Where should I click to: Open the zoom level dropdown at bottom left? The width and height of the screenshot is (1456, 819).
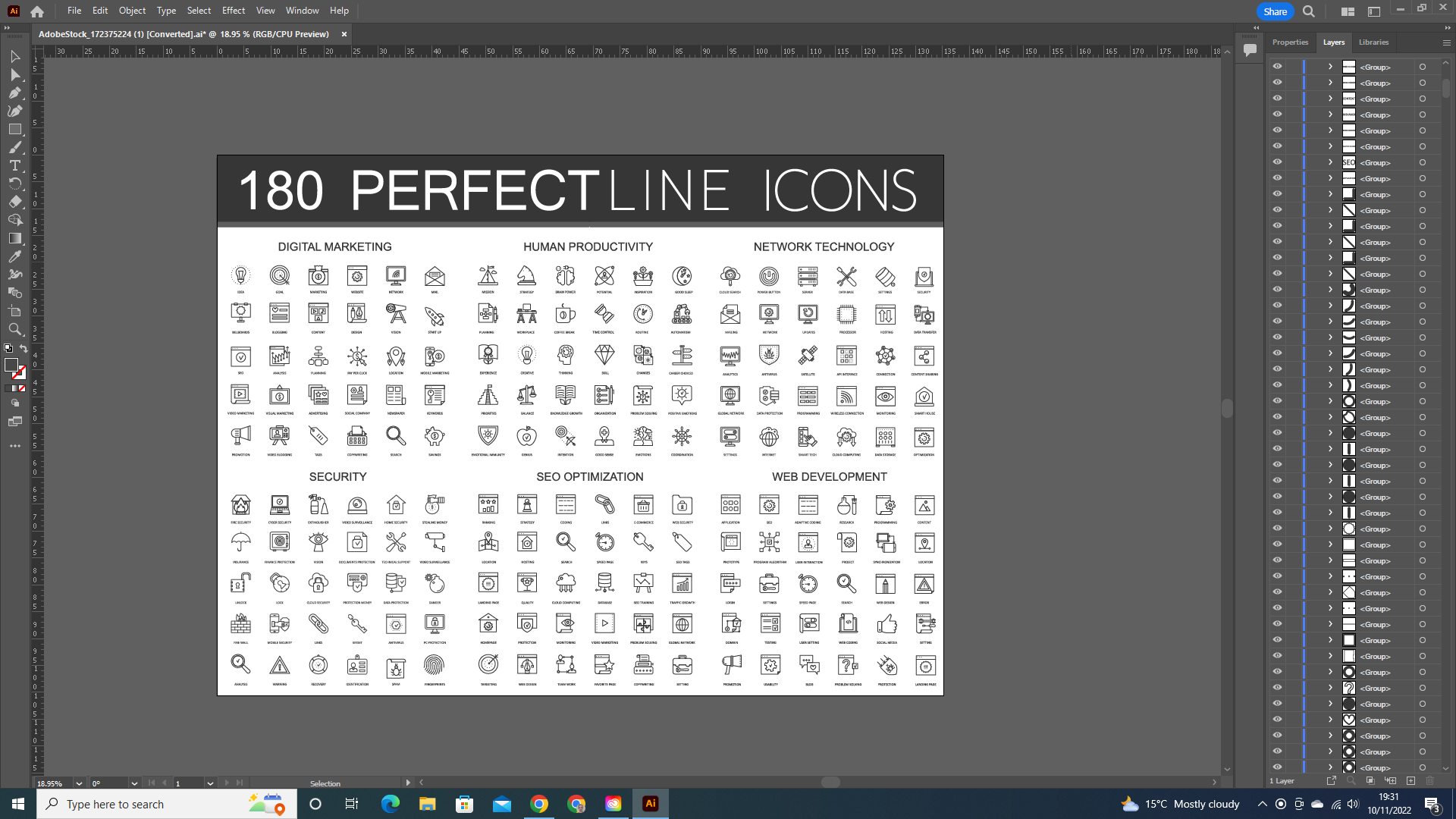tap(79, 783)
